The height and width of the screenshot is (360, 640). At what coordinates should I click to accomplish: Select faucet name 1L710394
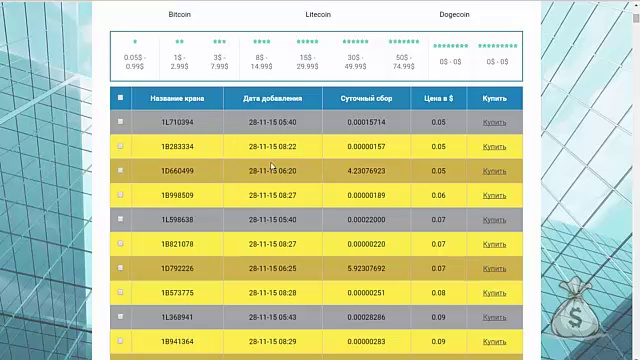point(177,122)
